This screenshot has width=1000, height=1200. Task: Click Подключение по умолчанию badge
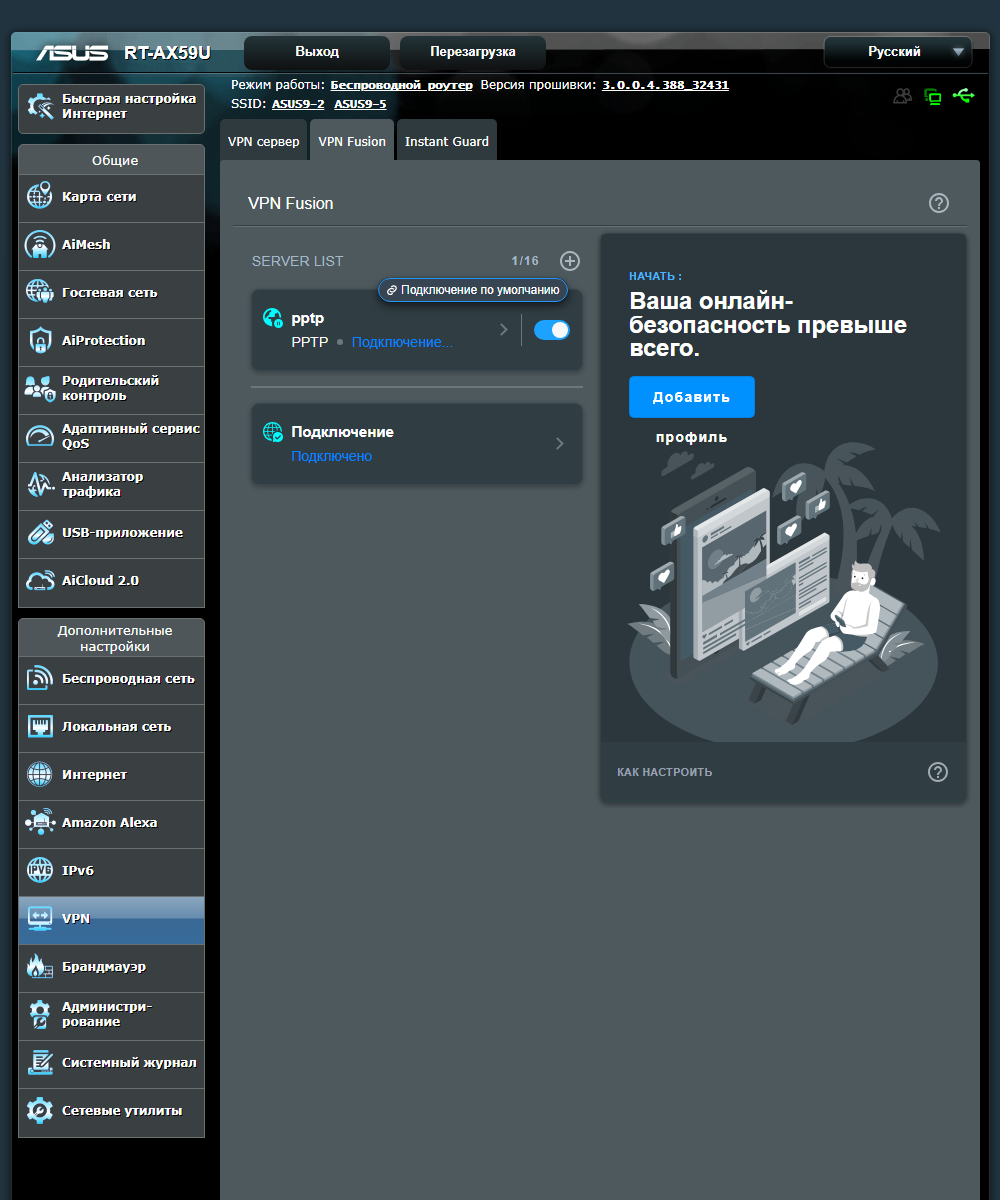(473, 290)
